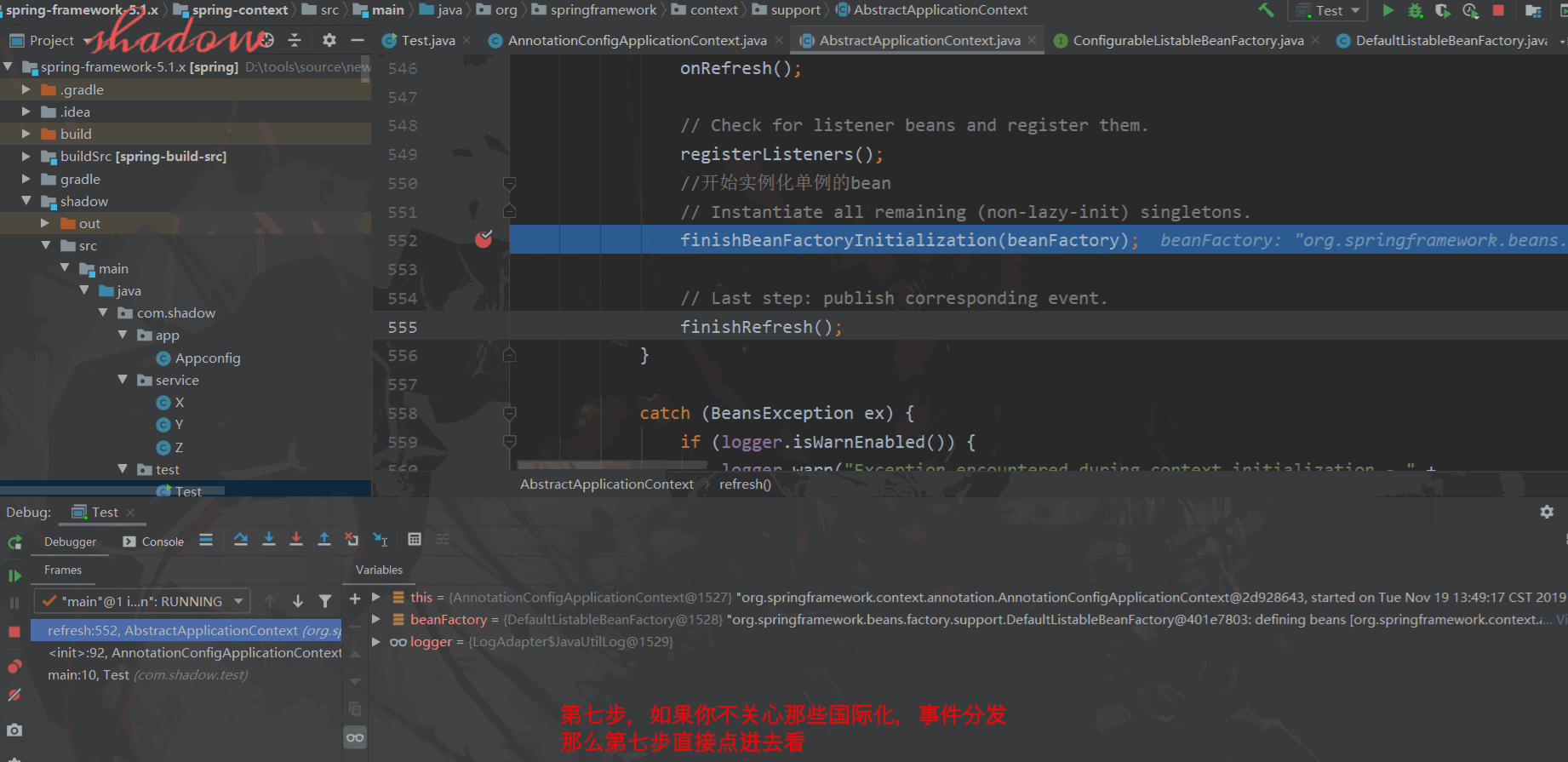The height and width of the screenshot is (762, 1568).
Task: Click Force Step Into red arrow icon
Action: click(296, 539)
